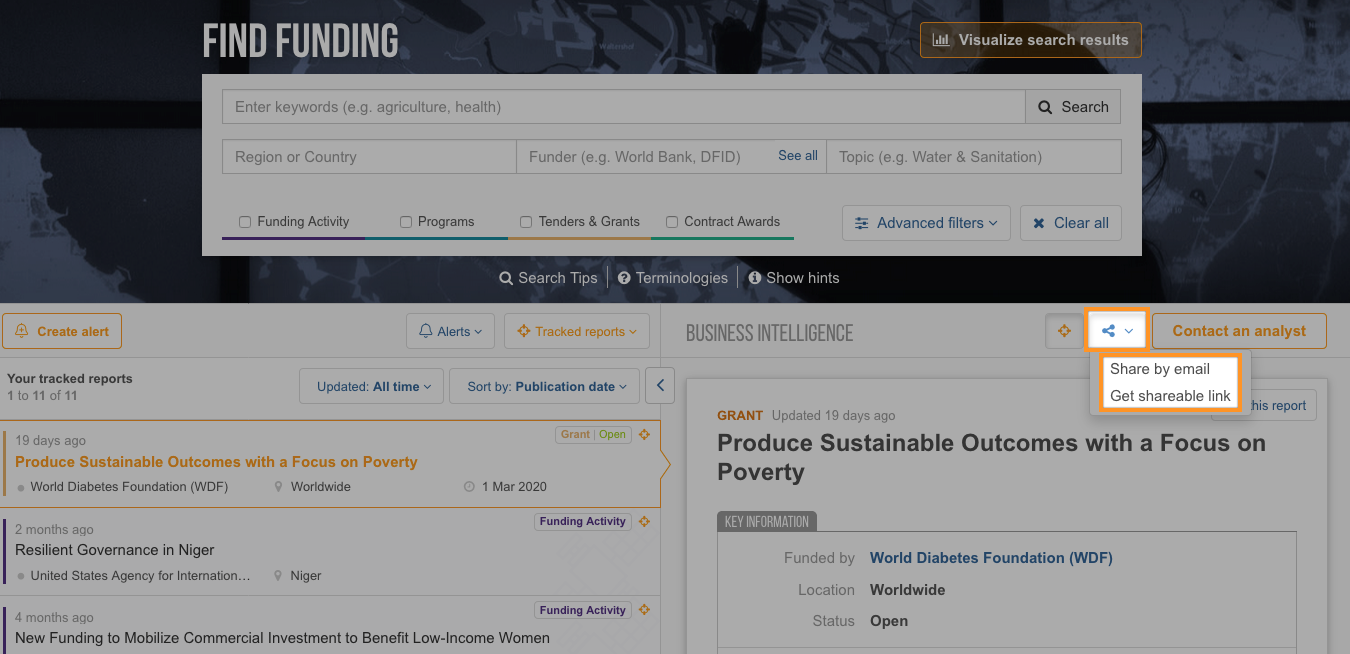Click the Search button
The width and height of the screenshot is (1350, 654).
[x=1073, y=107]
